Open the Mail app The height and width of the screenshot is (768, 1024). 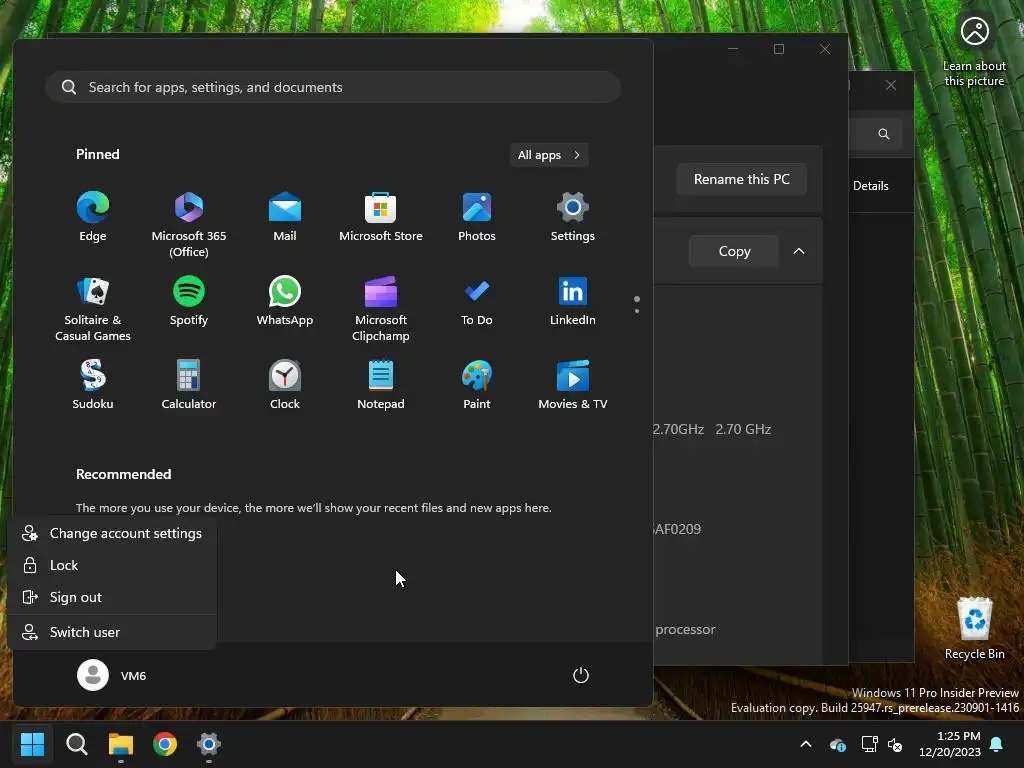pos(285,217)
